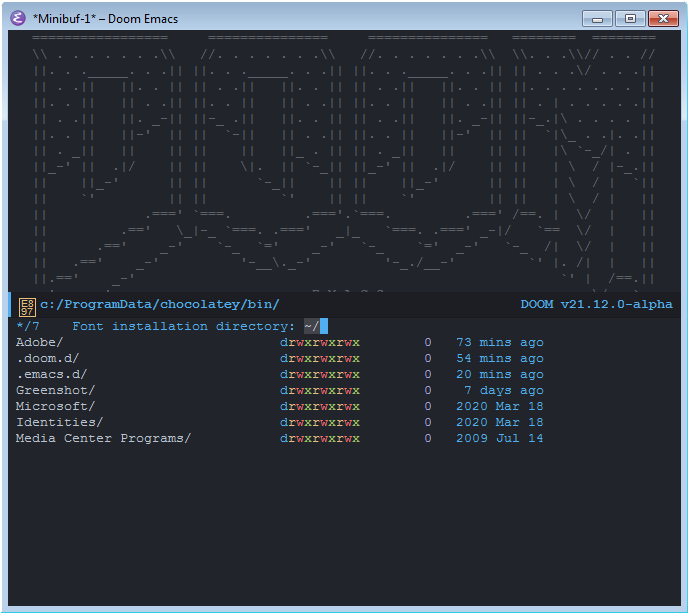Select Media Center Programs/ directory candidate
The width and height of the screenshot is (689, 614).
[103, 438]
